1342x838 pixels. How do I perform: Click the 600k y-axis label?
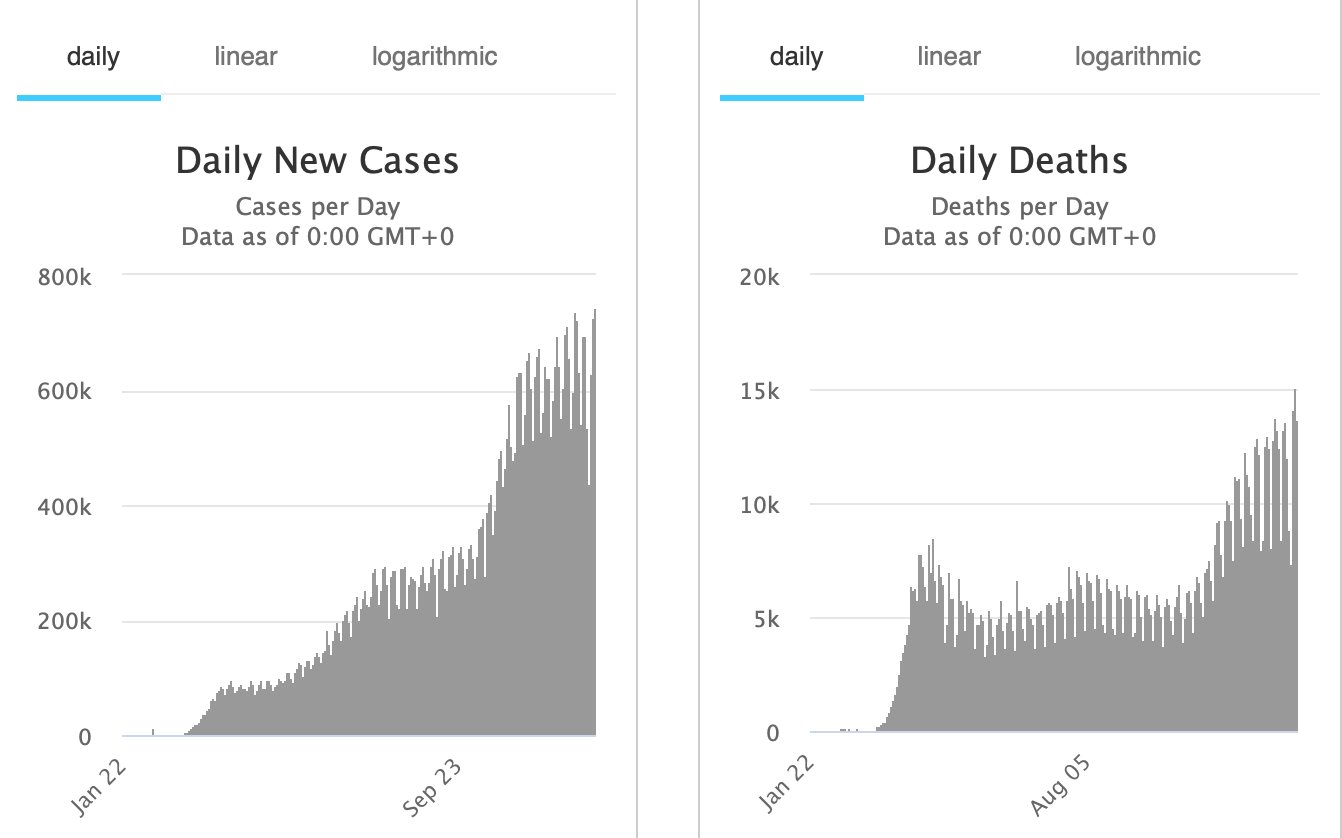64,391
